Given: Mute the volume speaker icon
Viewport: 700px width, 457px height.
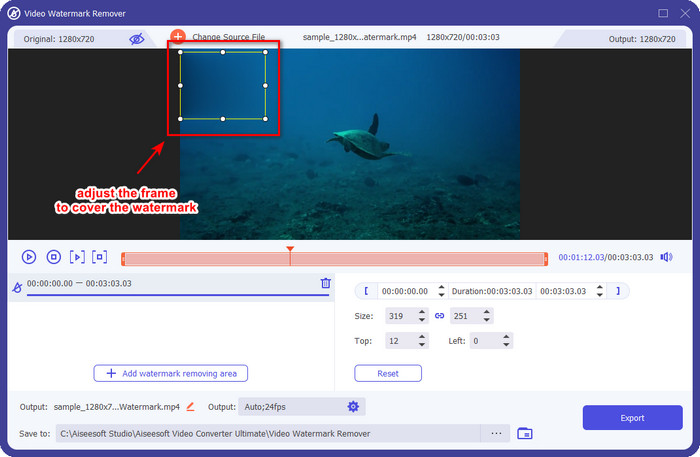Looking at the screenshot, I should [x=667, y=257].
